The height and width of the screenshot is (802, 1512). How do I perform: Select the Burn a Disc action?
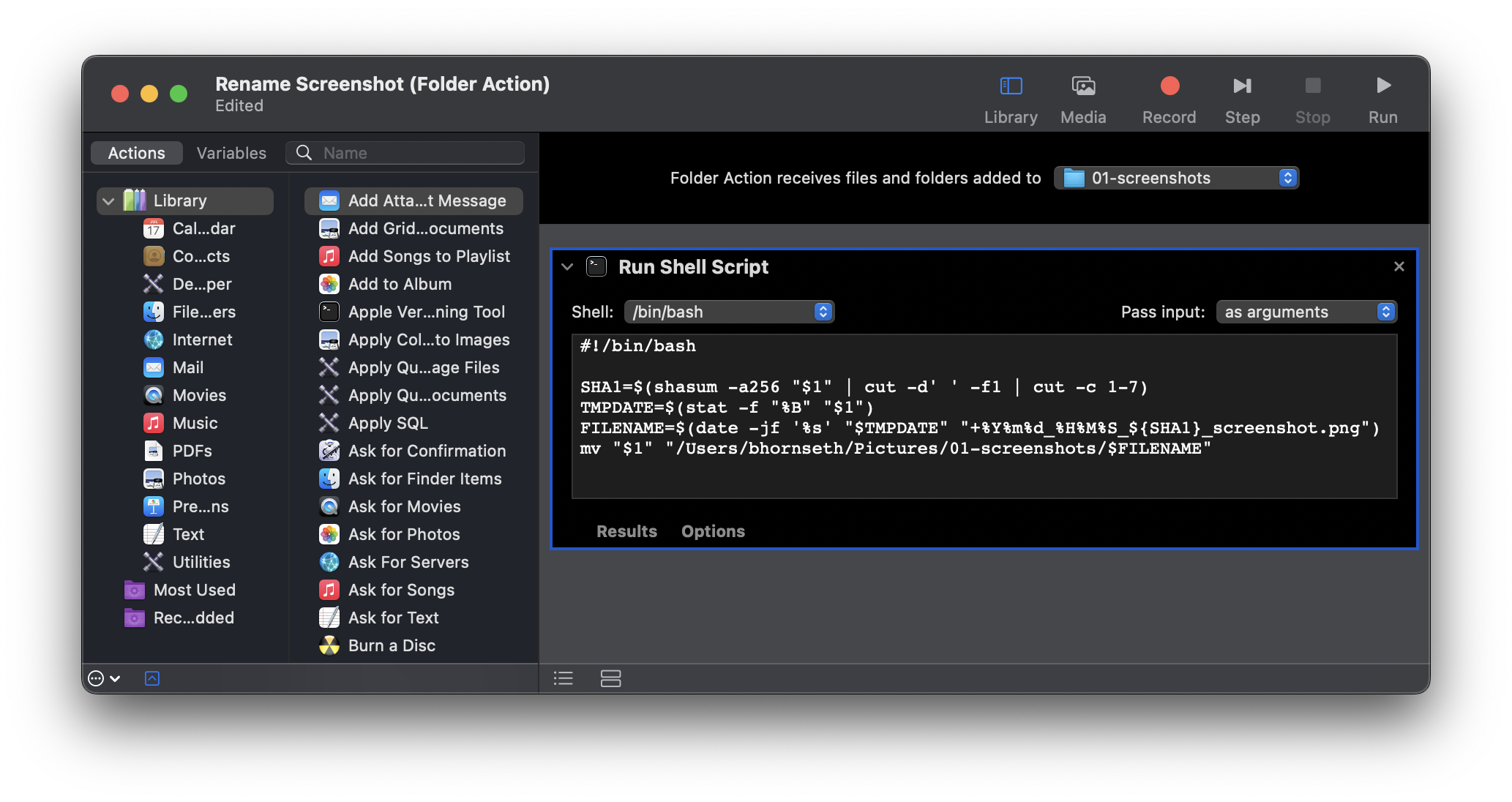point(392,645)
